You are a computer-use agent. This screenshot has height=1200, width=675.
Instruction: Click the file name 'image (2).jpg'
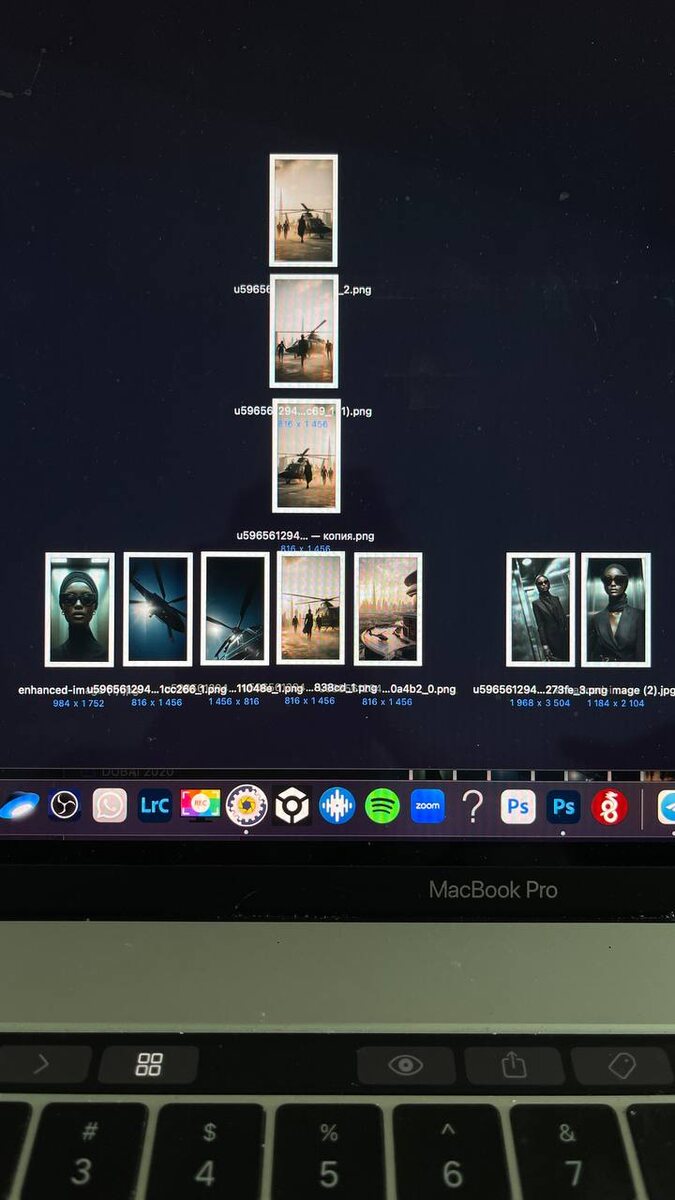641,690
